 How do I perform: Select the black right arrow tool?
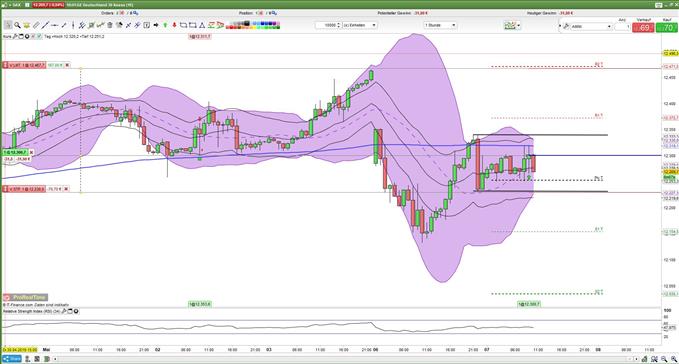tap(156, 25)
